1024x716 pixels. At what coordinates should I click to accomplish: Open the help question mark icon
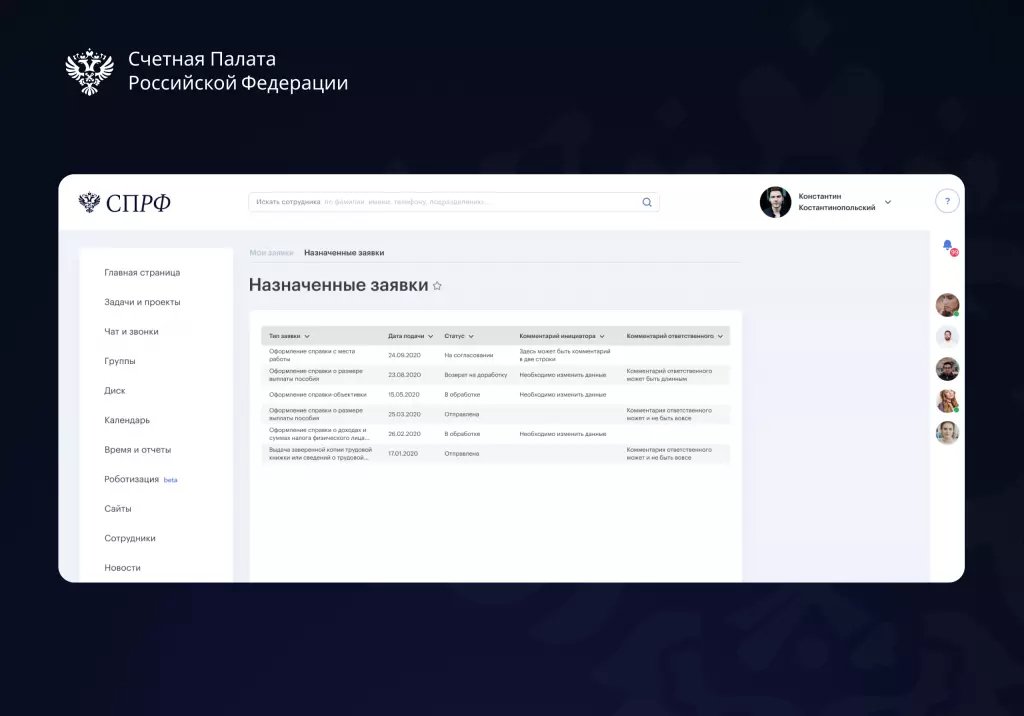pos(947,201)
